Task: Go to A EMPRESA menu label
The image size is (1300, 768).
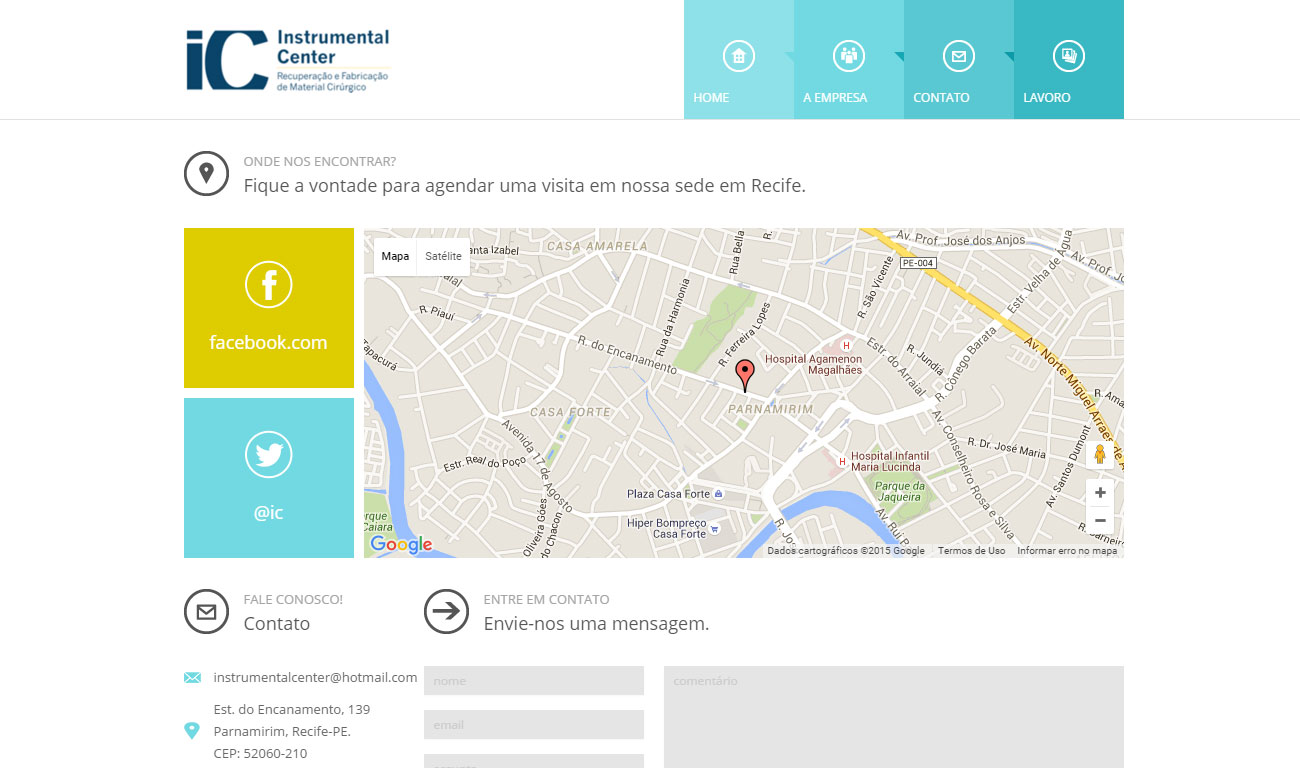Action: (835, 98)
